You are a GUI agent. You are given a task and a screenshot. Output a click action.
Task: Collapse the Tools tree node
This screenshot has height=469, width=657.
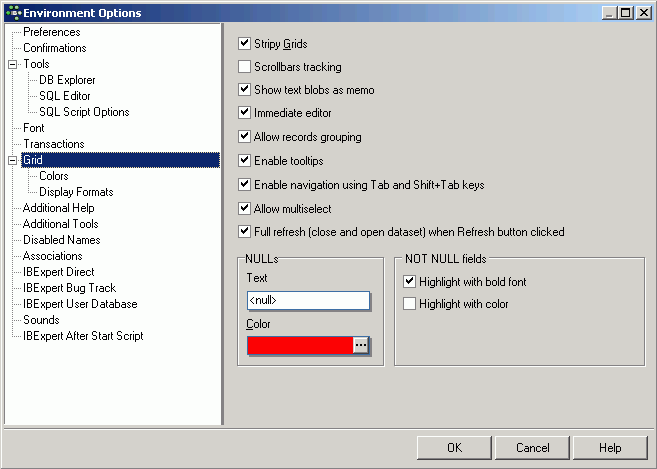(12, 64)
